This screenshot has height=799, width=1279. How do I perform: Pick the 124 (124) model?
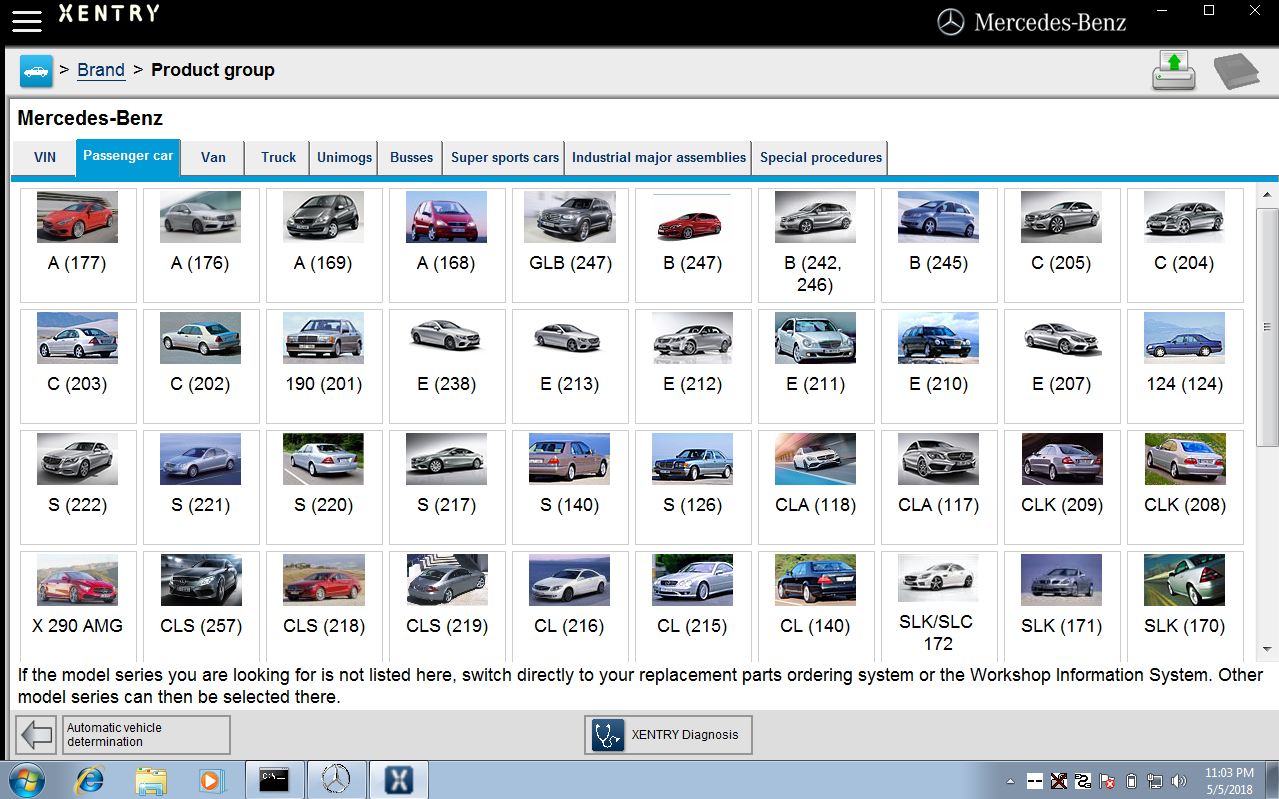click(x=1185, y=366)
